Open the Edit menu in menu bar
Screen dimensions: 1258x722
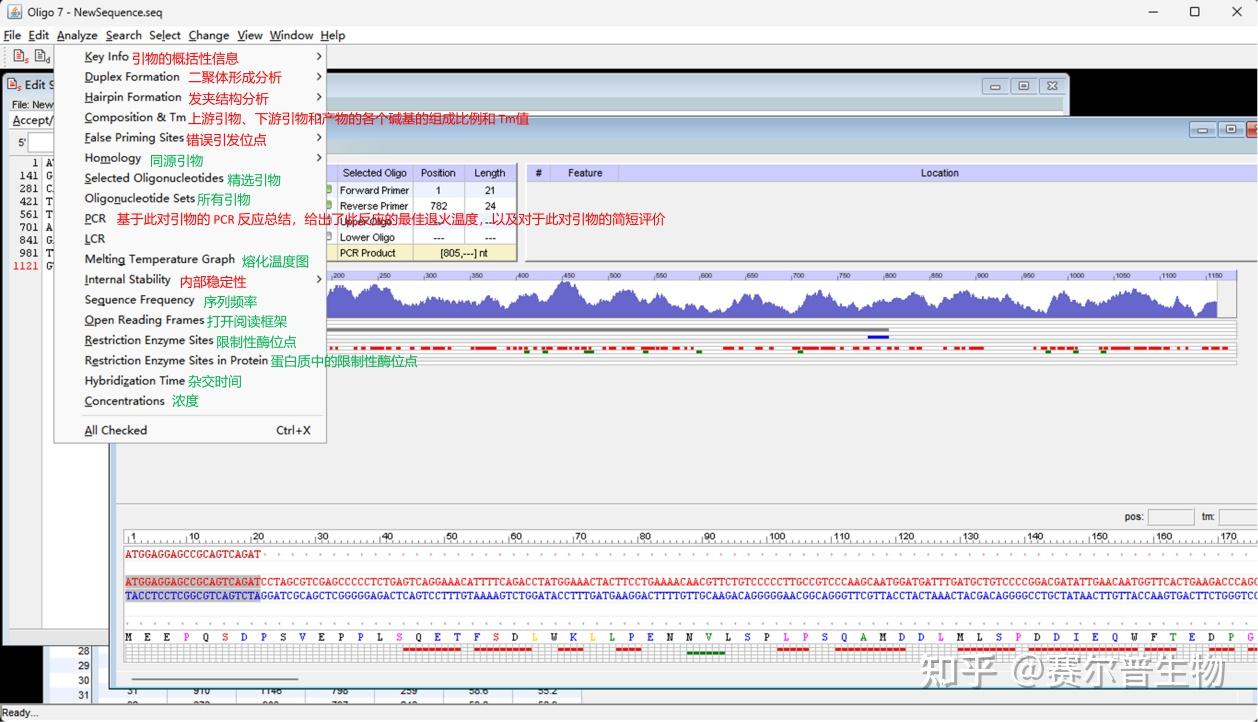click(39, 35)
